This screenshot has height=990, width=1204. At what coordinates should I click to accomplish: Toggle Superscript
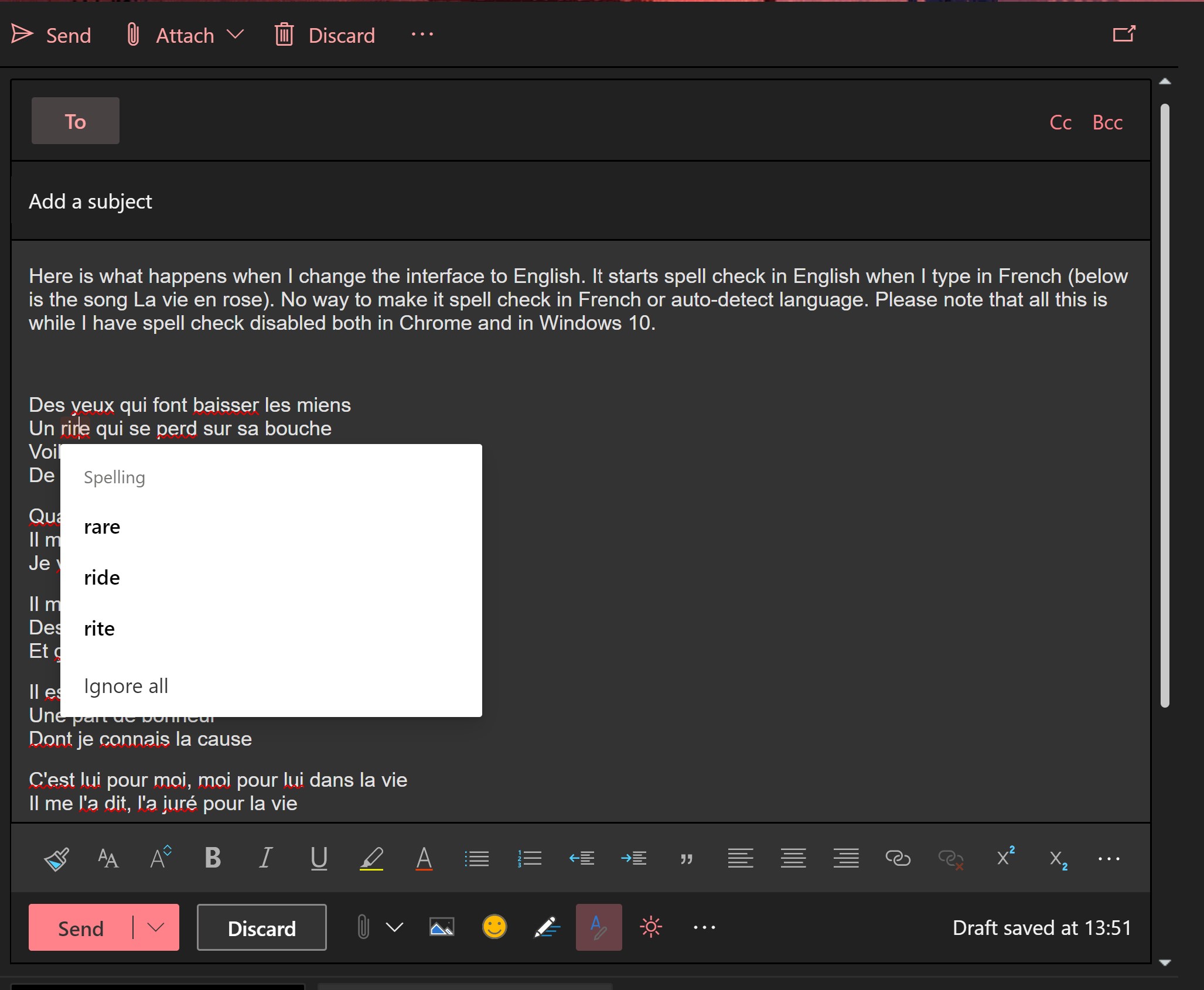point(1005,857)
